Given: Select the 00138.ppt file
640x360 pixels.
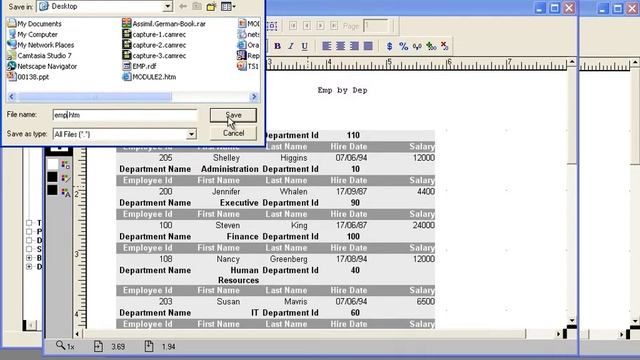Looking at the screenshot, I should click(x=28, y=77).
